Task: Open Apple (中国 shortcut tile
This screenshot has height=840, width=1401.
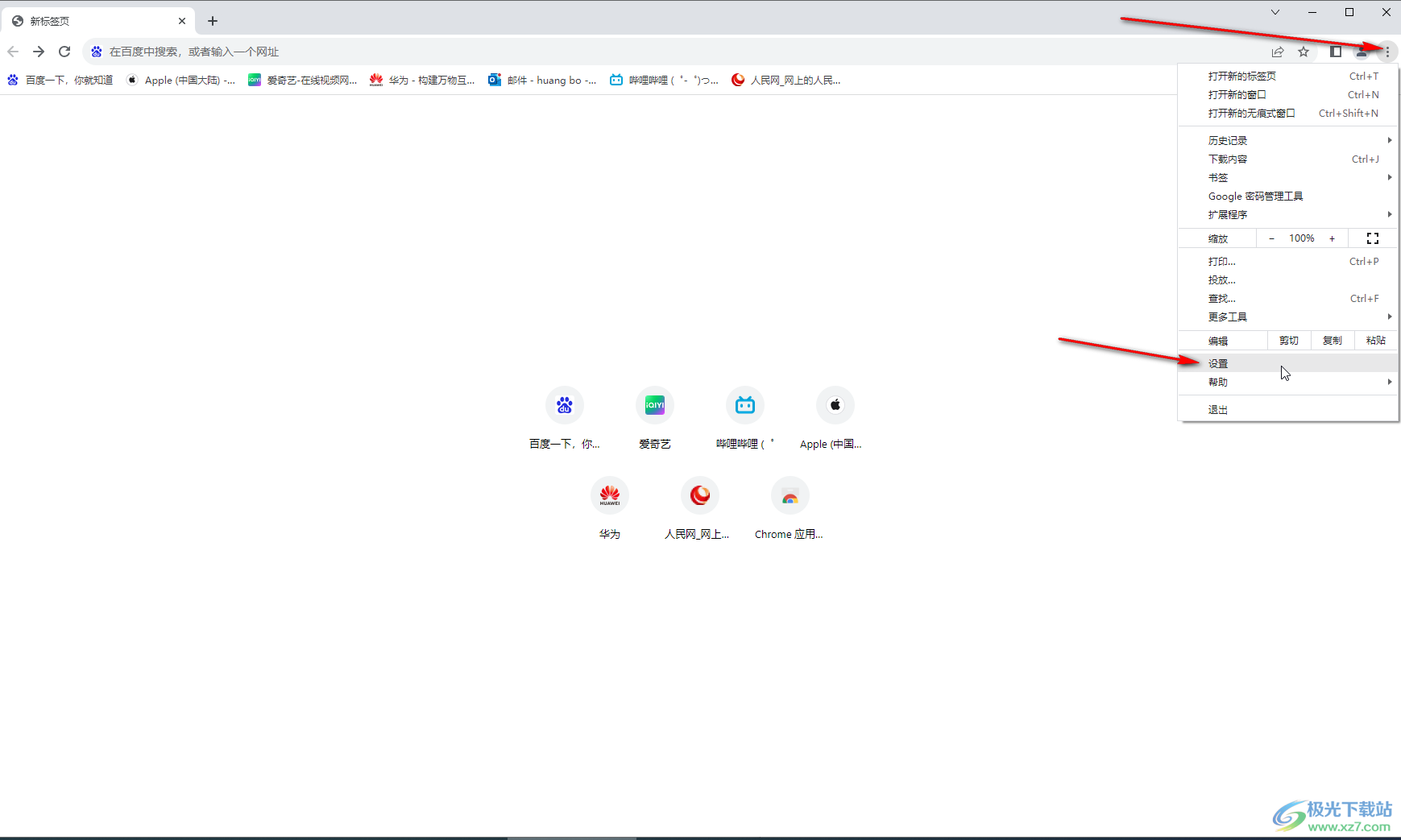Action: click(x=835, y=417)
